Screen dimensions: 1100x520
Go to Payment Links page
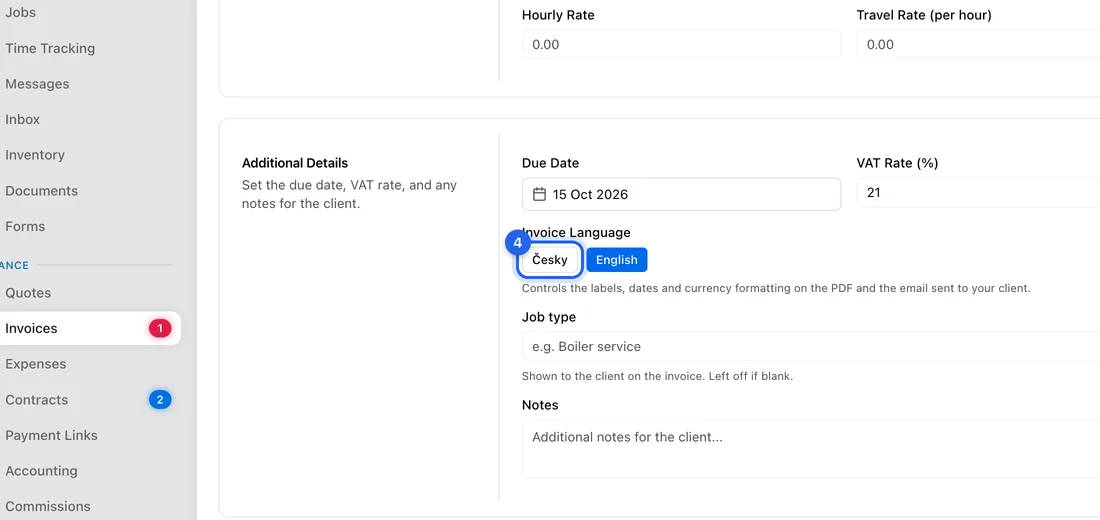coord(51,435)
